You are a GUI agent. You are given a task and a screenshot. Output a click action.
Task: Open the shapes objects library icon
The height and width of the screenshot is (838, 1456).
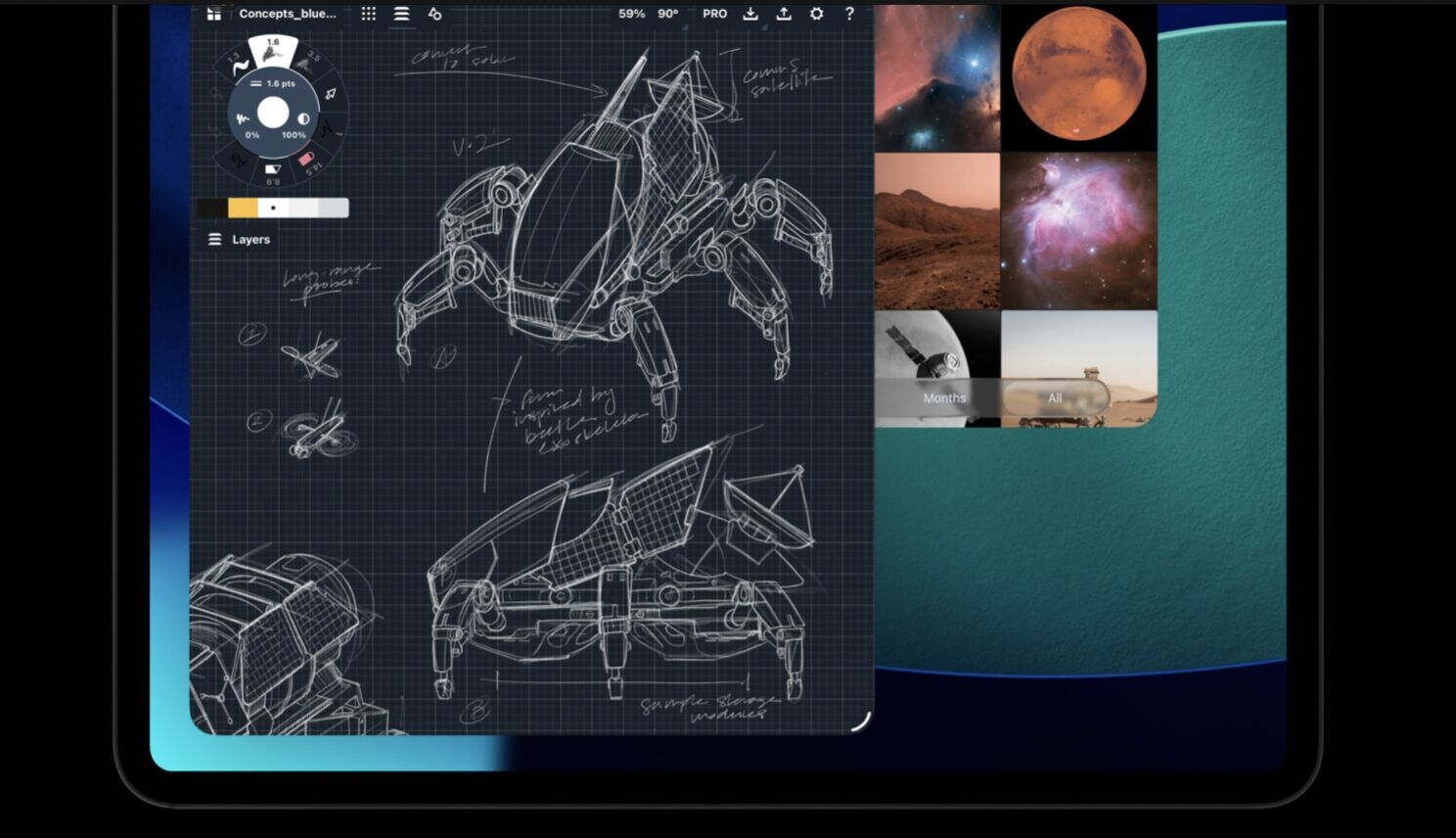click(x=434, y=14)
